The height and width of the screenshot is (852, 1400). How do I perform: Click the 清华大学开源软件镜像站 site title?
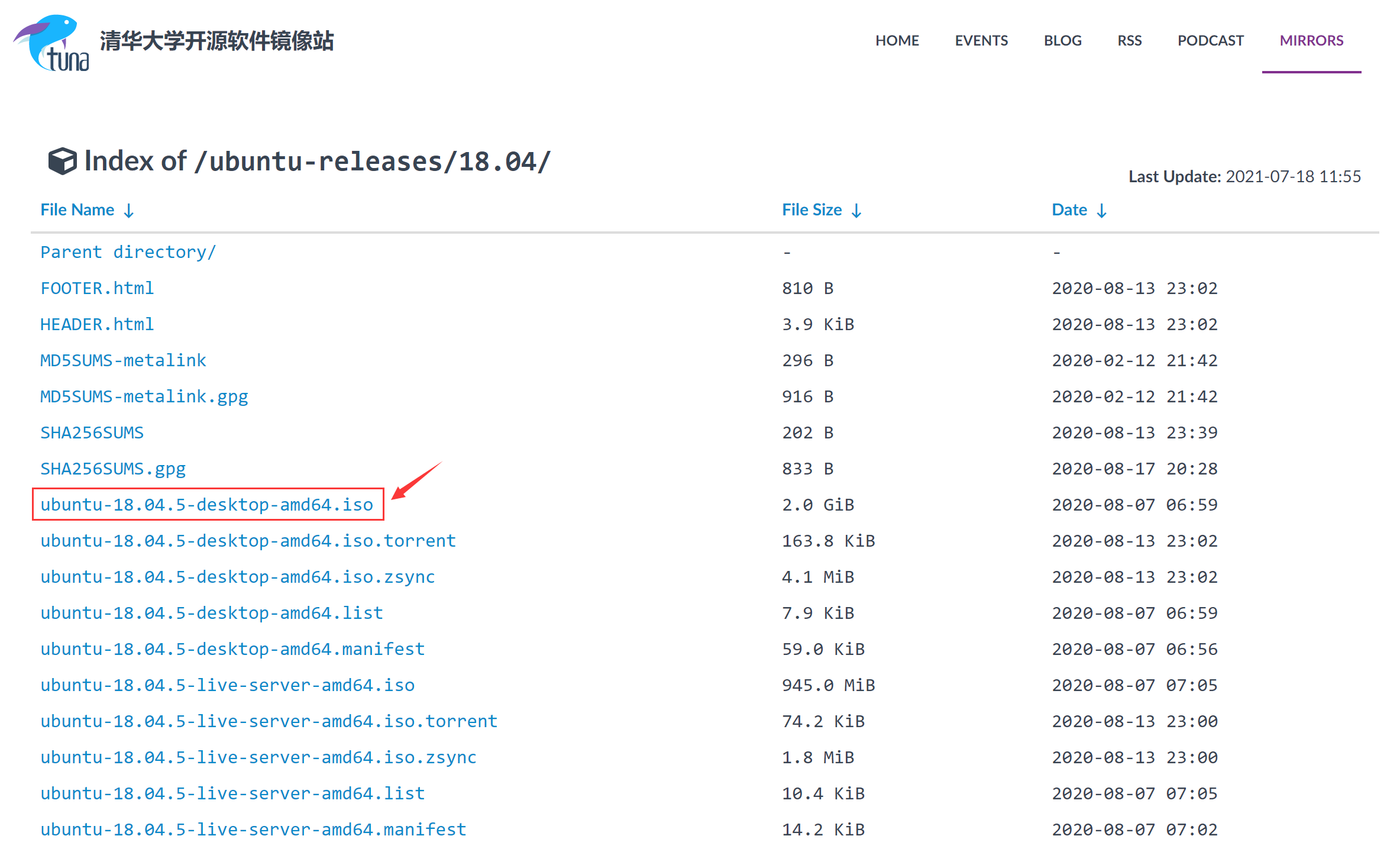[217, 41]
